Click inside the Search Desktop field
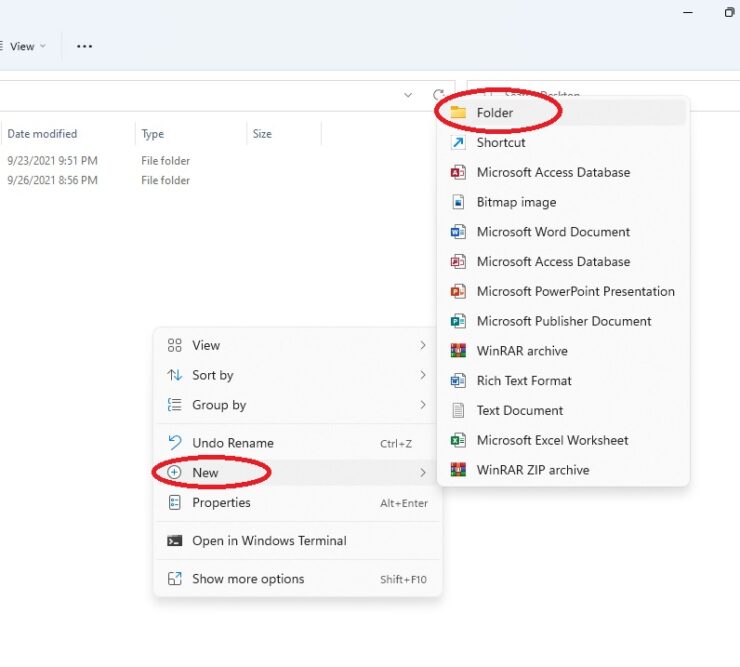This screenshot has height=667, width=740. (x=603, y=95)
